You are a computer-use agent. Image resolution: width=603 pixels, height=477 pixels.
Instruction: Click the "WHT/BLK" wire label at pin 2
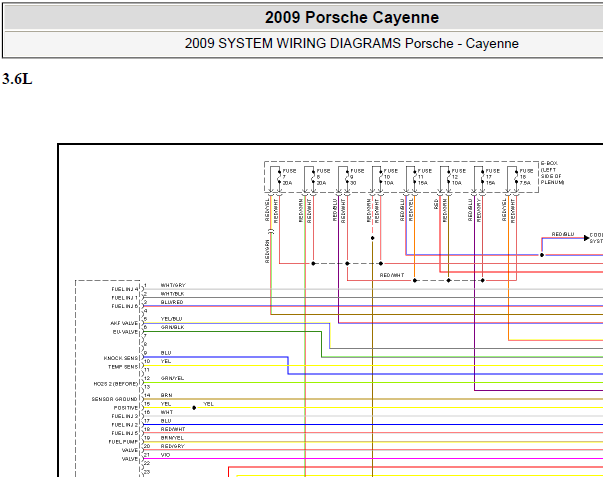[172, 294]
